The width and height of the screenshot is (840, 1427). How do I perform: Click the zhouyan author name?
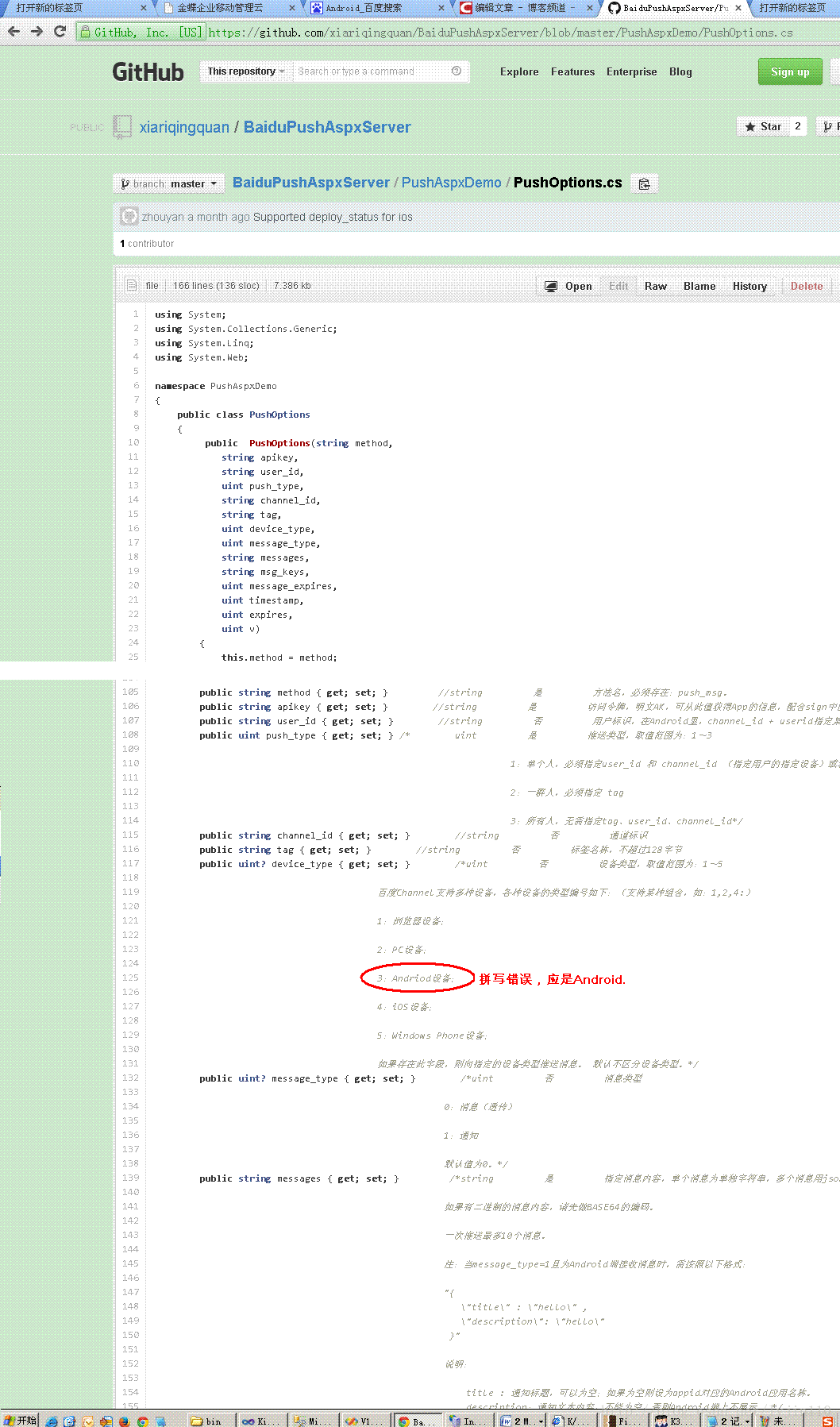[x=163, y=217]
